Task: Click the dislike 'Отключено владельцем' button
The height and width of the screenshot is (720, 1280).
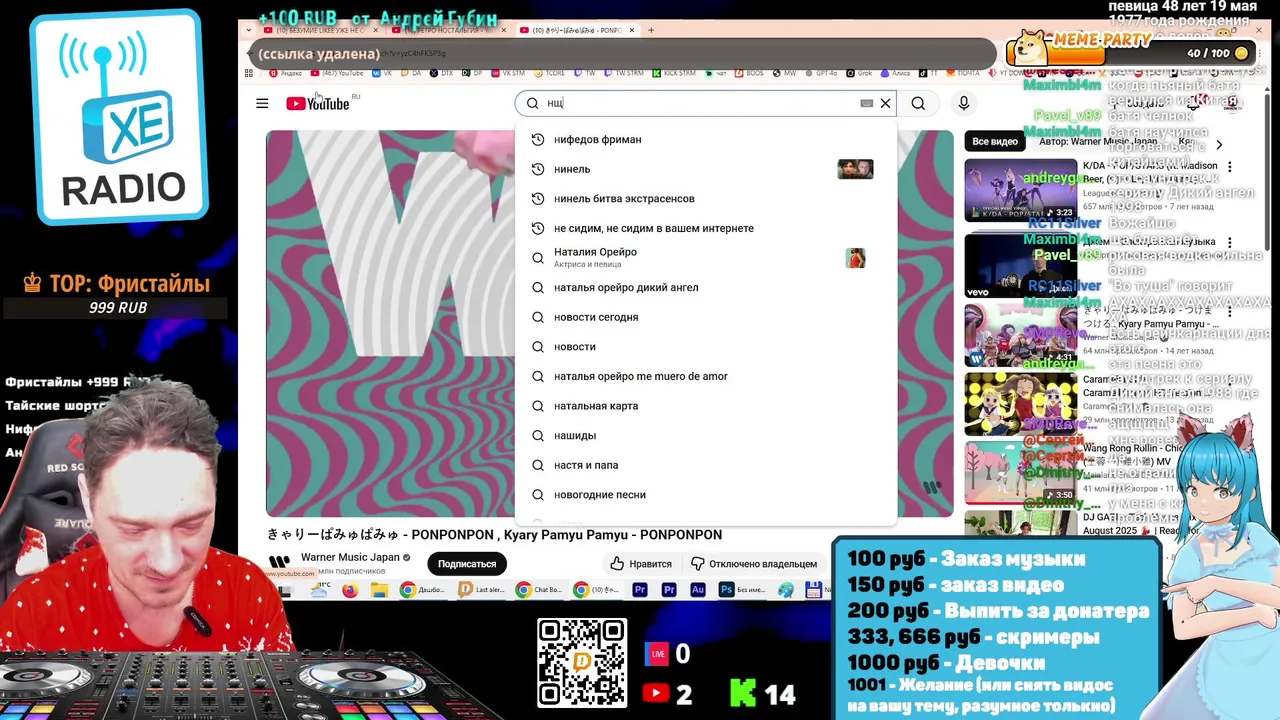Action: (753, 564)
